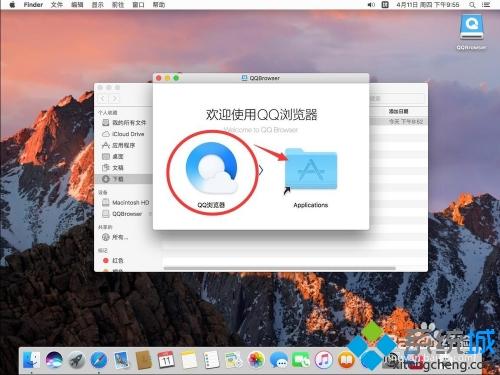Open iTunes from the Dock
Screen dimensions: 500x375
click(x=324, y=360)
